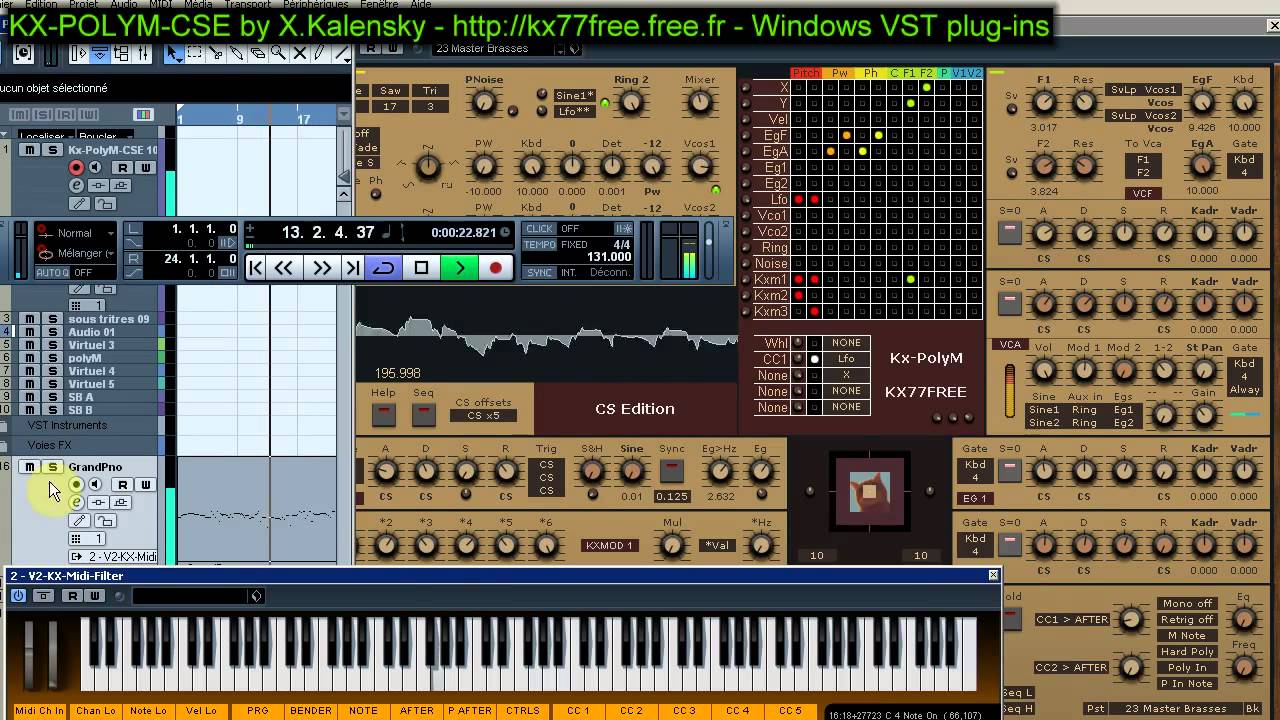Image resolution: width=1280 pixels, height=720 pixels.
Task: Select the glue tool
Action: [x=237, y=54]
